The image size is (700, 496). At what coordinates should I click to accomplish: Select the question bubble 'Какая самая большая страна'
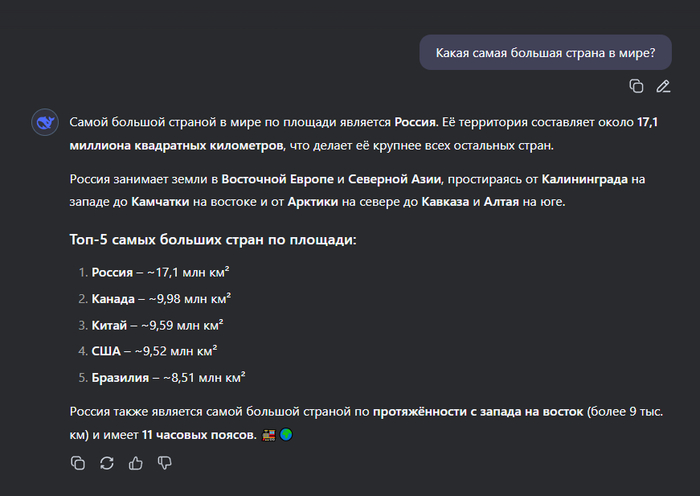pos(546,53)
